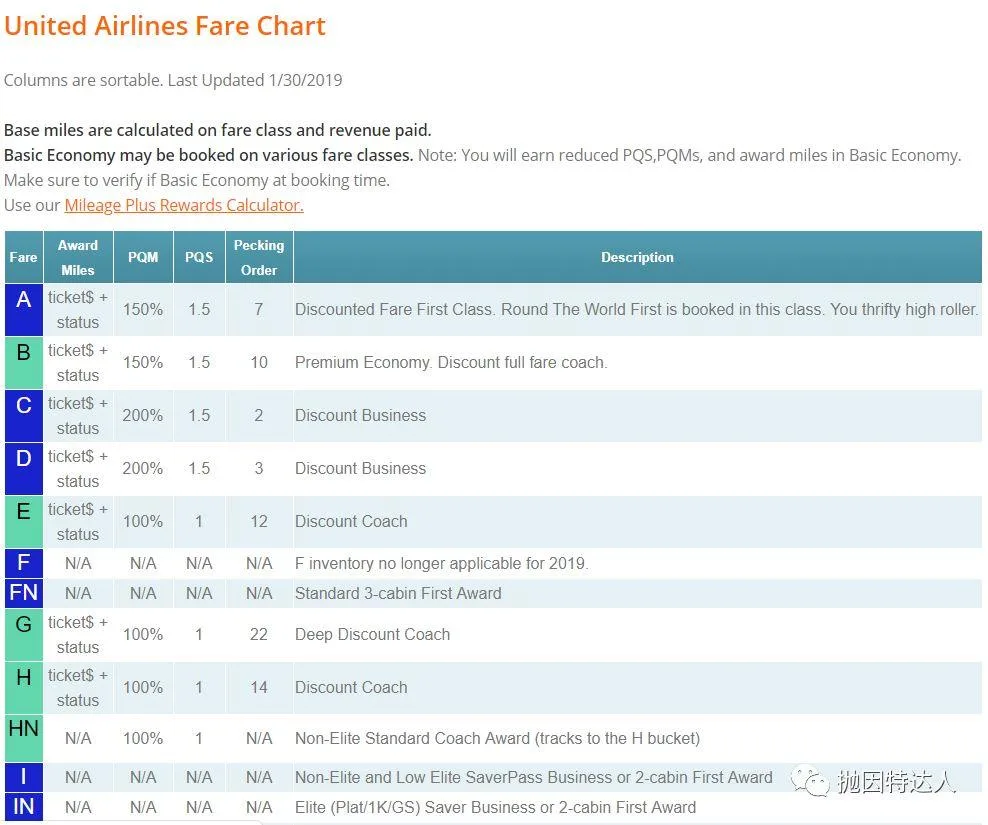Click pecking order 7 in row A

[x=259, y=309]
